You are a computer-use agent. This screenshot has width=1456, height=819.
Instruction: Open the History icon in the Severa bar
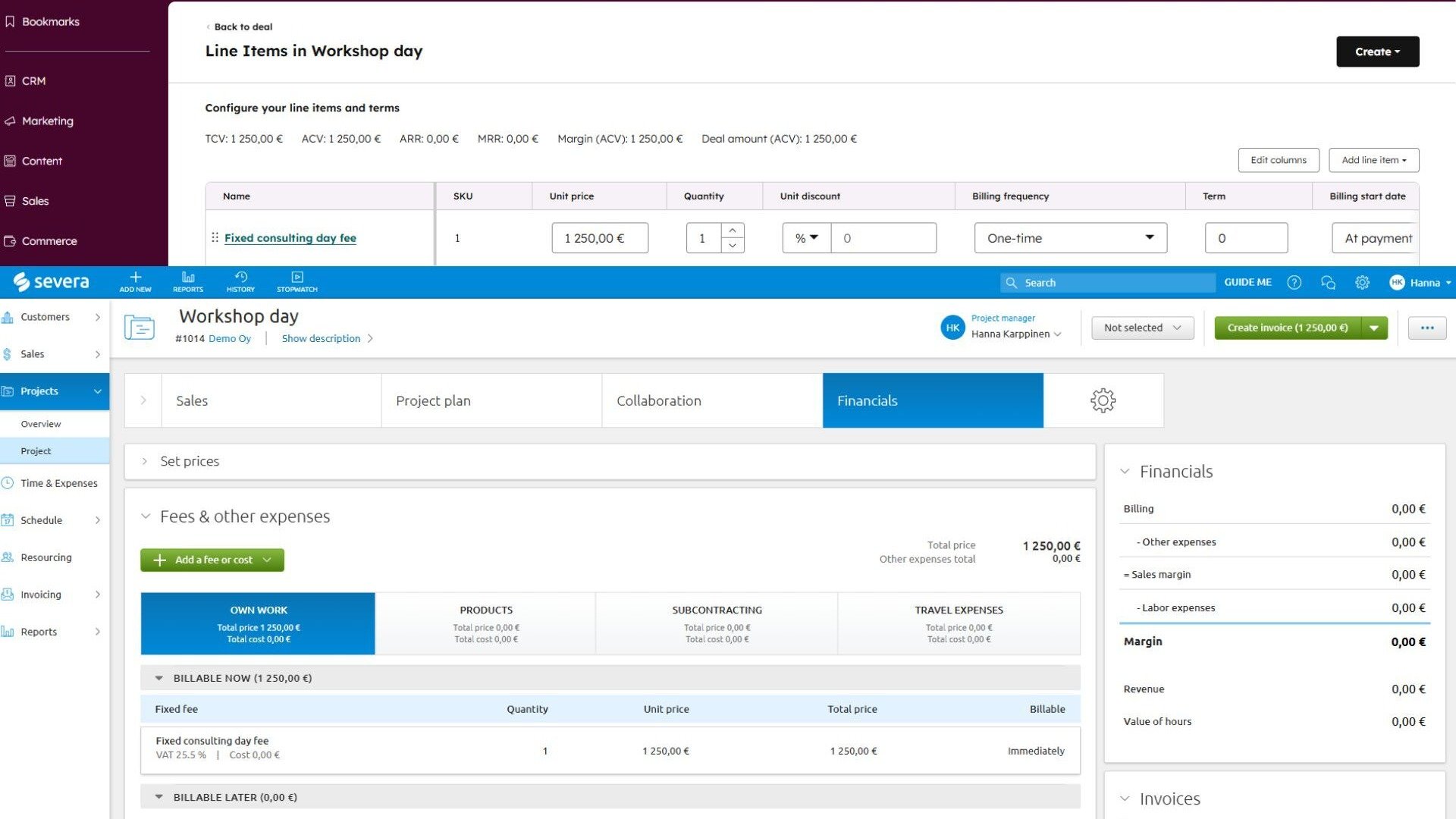240,278
